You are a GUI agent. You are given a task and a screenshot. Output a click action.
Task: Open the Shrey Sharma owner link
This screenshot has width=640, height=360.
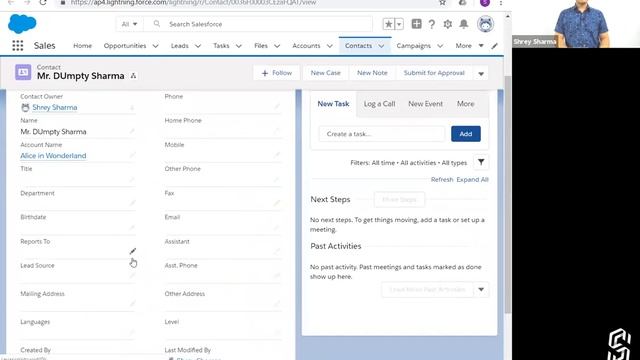55,107
